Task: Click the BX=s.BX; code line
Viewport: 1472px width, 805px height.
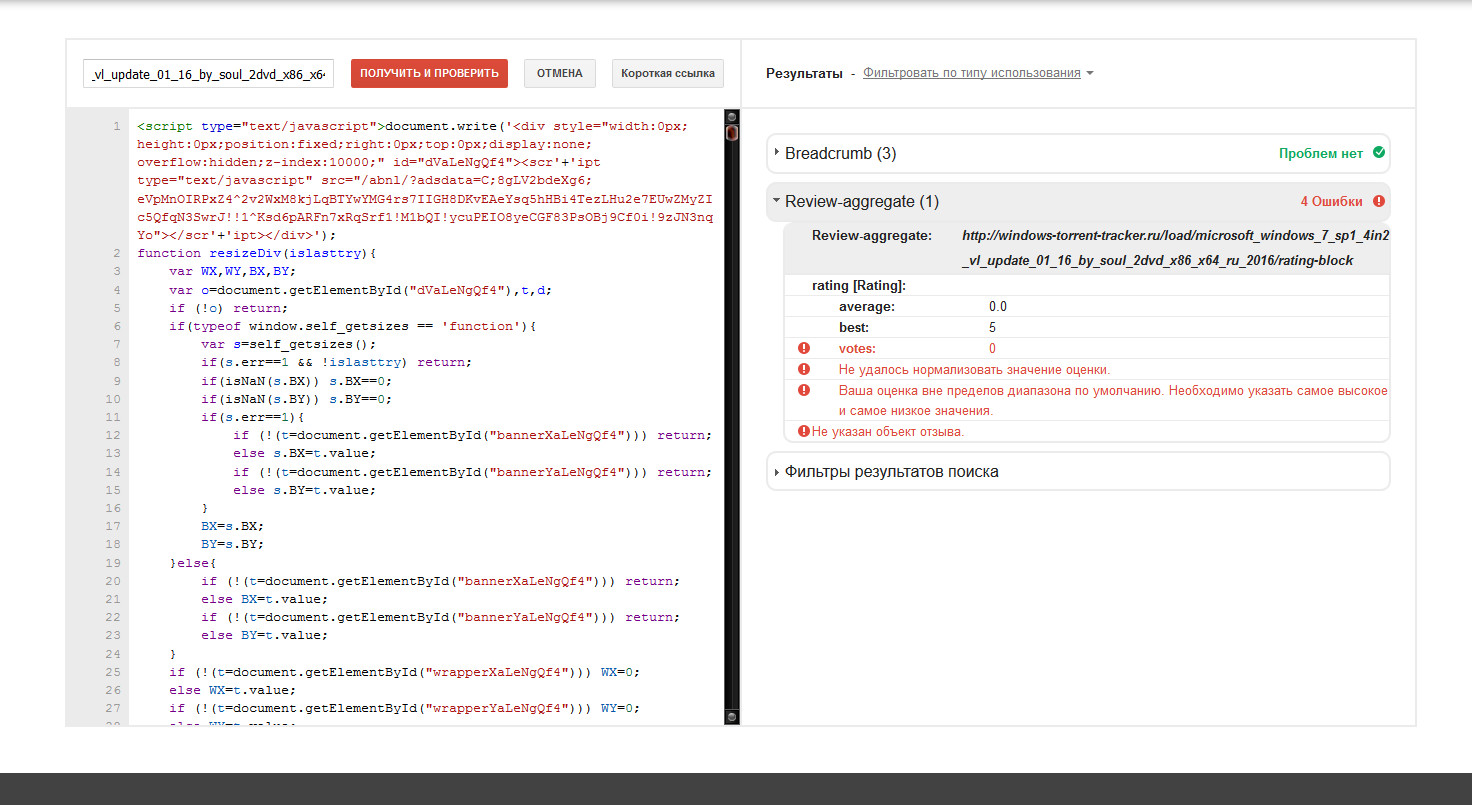Action: (232, 526)
